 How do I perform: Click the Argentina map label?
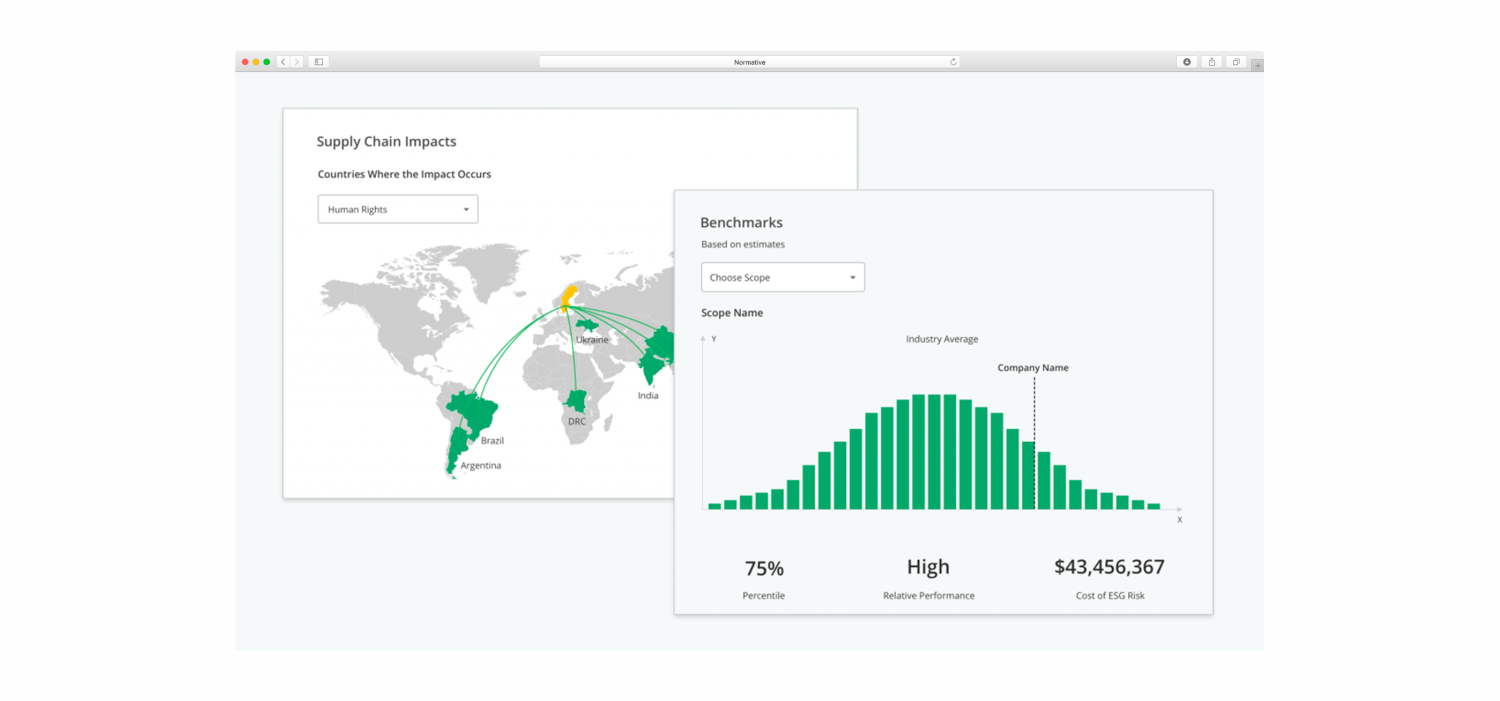[x=481, y=466]
